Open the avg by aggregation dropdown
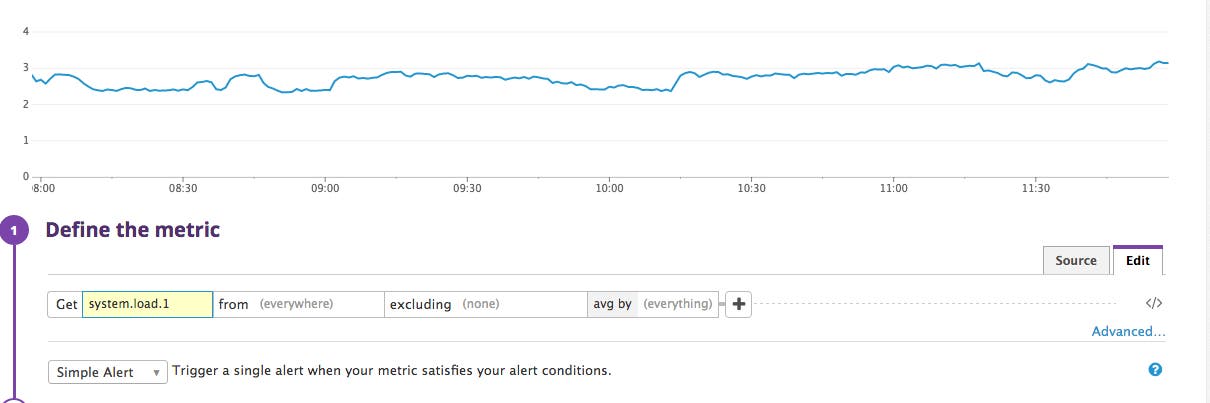The height and width of the screenshot is (403, 1210). click(x=611, y=304)
